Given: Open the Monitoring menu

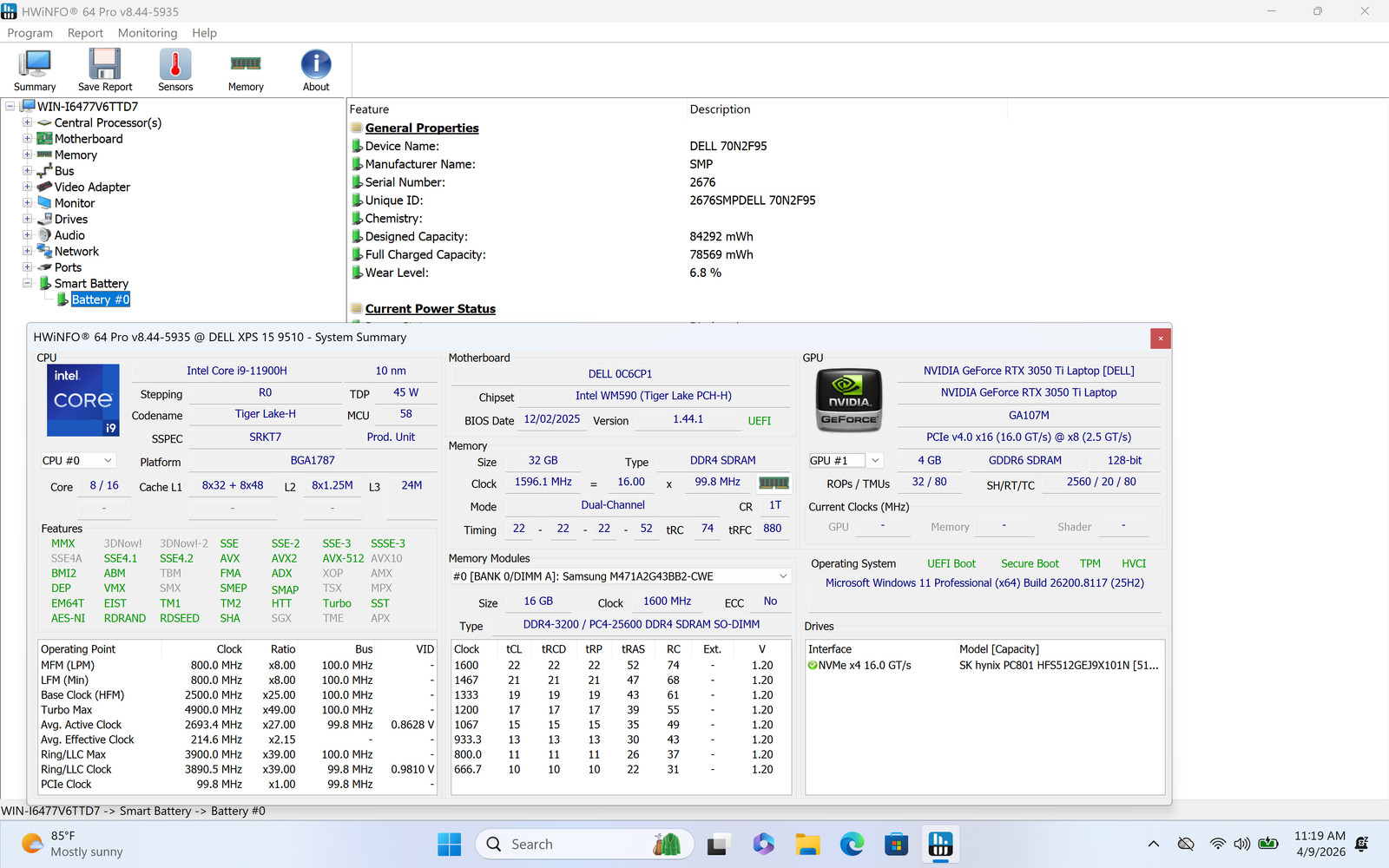Looking at the screenshot, I should [148, 33].
